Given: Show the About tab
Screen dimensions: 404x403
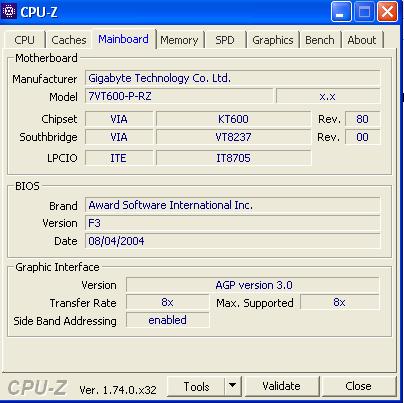Looking at the screenshot, I should coord(362,40).
